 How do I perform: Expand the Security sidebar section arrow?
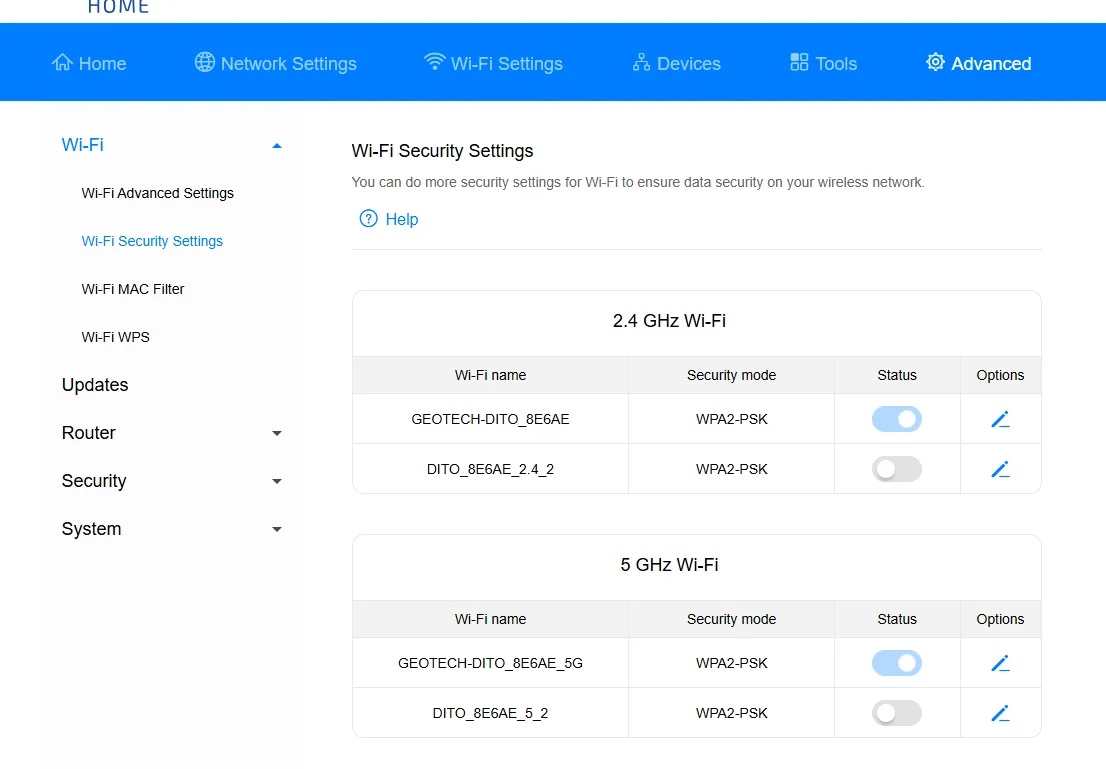(x=276, y=481)
